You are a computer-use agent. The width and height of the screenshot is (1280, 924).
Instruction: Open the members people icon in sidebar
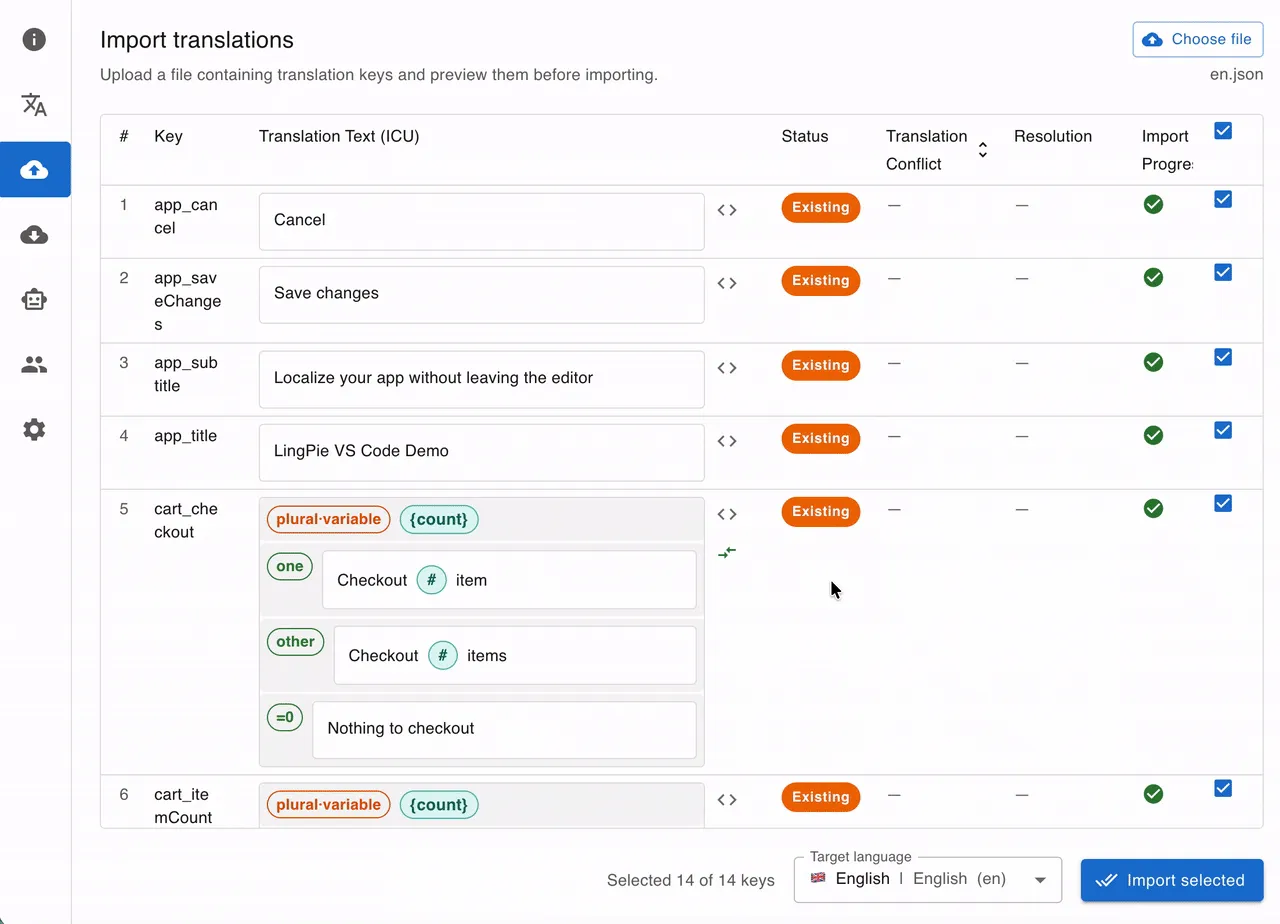[34, 365]
